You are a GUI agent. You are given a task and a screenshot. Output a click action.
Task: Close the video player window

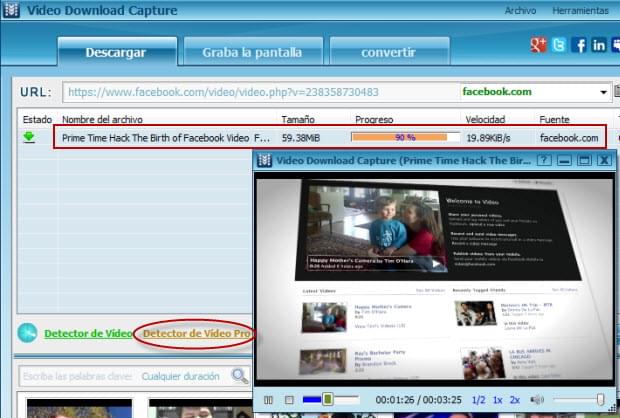[x=604, y=160]
